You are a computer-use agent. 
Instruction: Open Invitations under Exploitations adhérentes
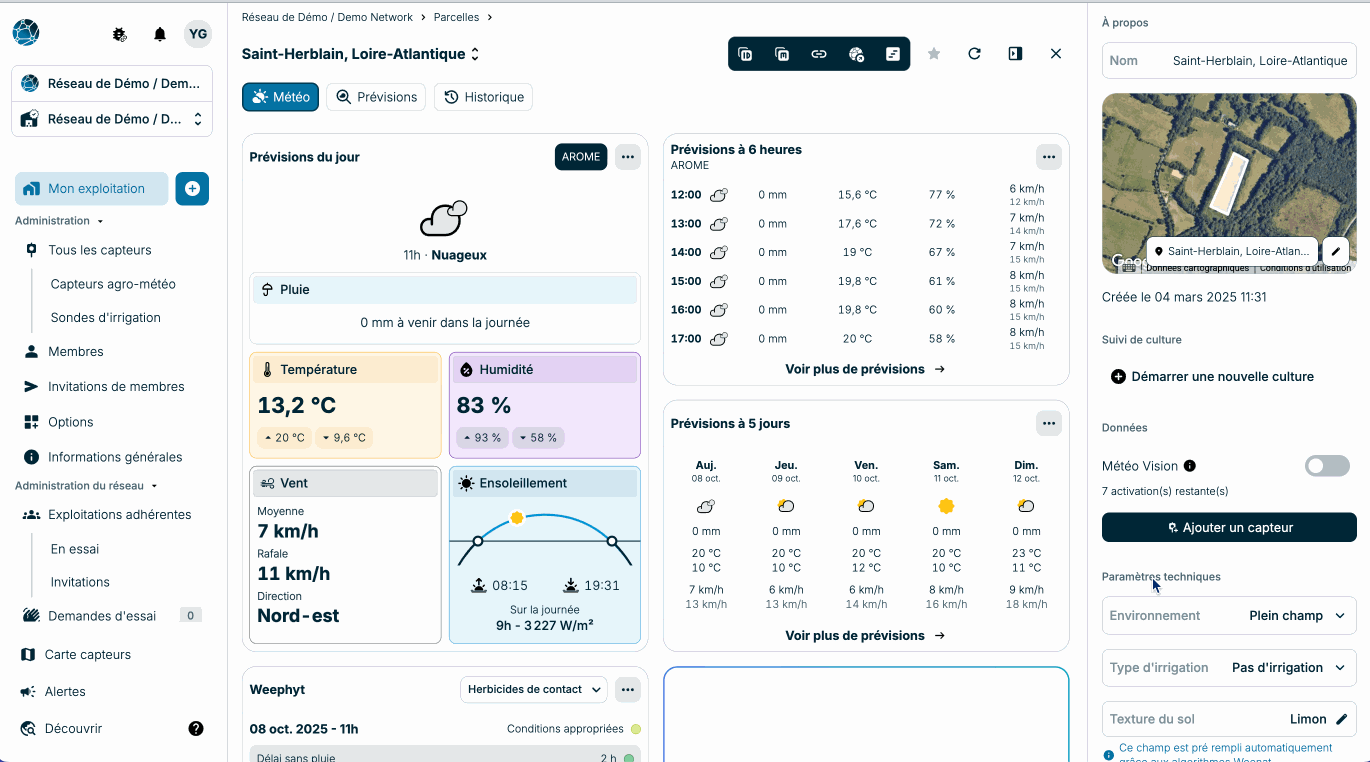click(80, 582)
